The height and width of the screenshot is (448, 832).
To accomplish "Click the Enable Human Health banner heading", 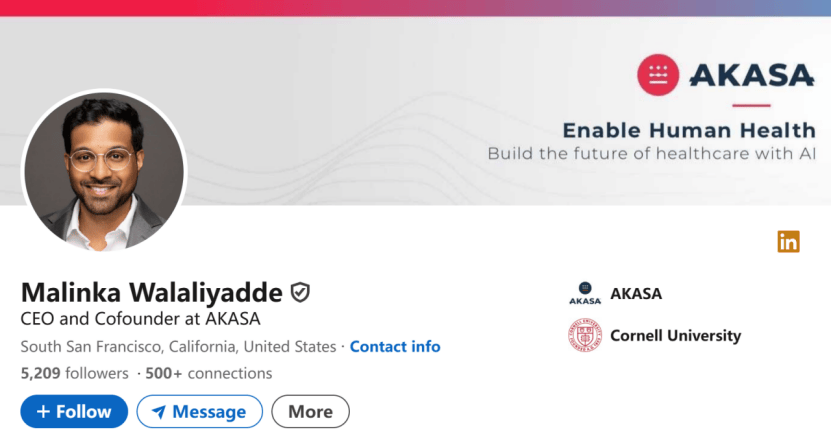I will 688,130.
